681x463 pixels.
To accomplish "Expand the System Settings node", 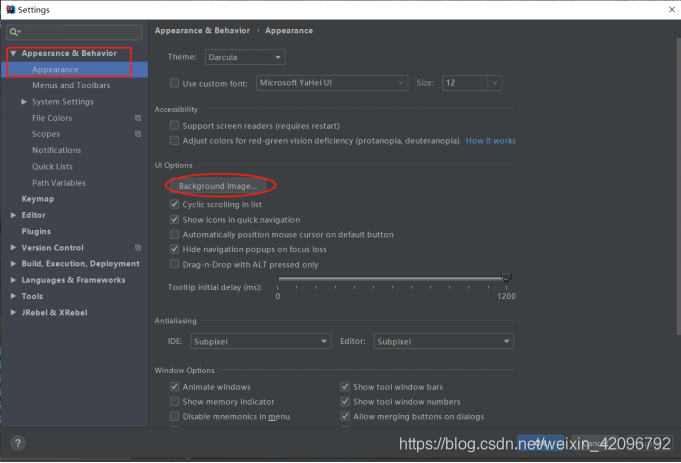I will coord(24,102).
